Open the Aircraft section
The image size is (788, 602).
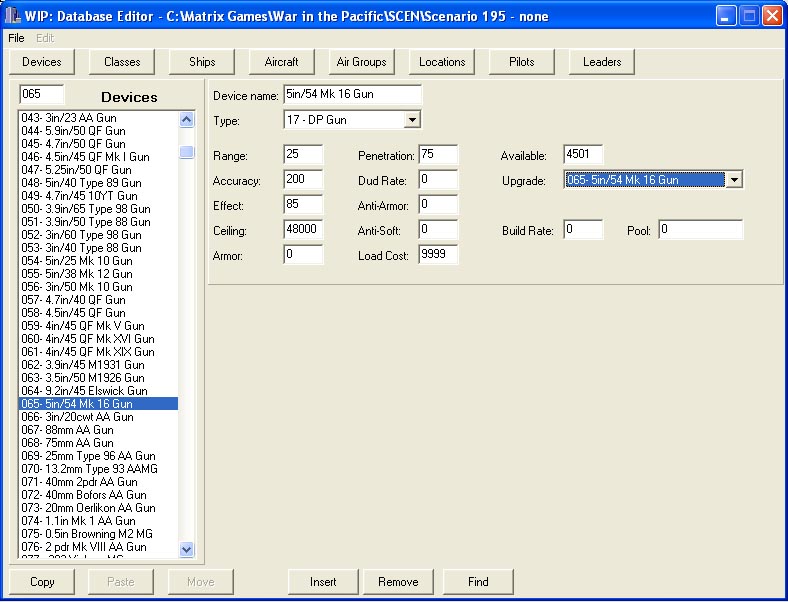[281, 62]
